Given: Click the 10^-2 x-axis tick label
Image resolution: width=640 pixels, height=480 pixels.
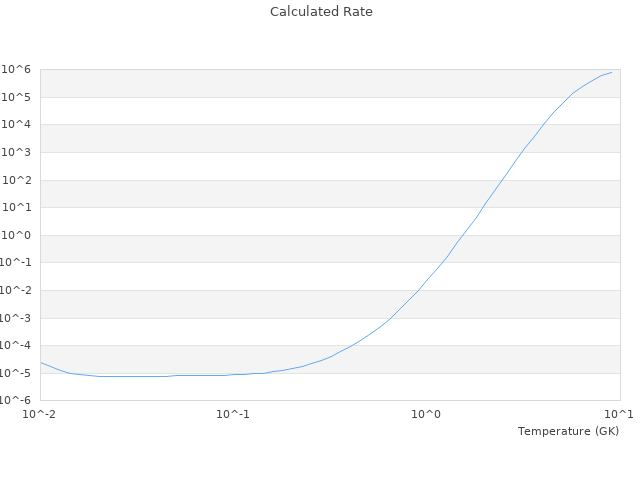Looking at the screenshot, I should [x=40, y=414].
